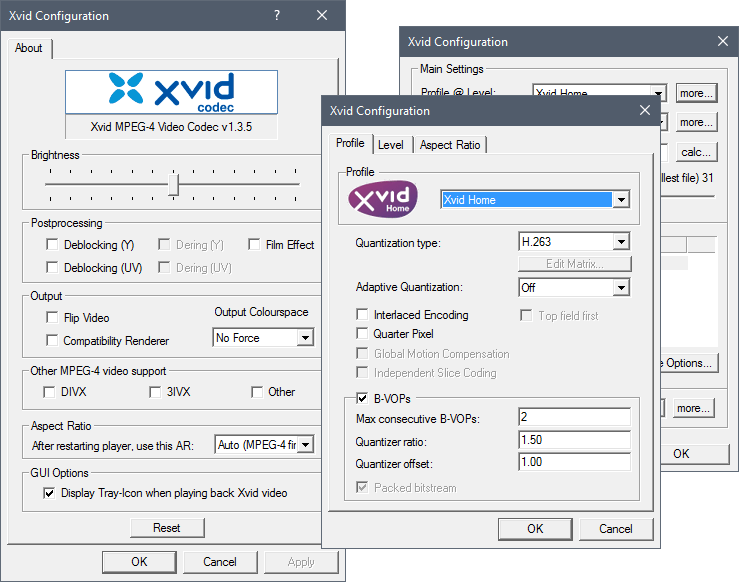739x582 pixels.
Task: Click the Quantizer ratio input field
Action: point(574,440)
